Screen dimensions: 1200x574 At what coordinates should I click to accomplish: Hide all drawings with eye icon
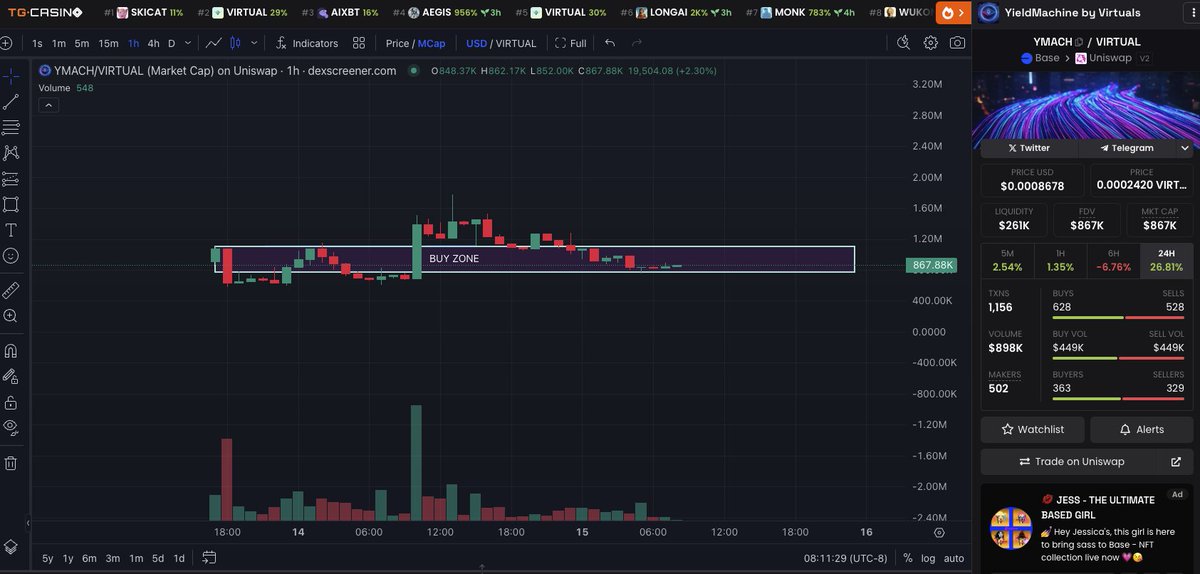tap(11, 428)
